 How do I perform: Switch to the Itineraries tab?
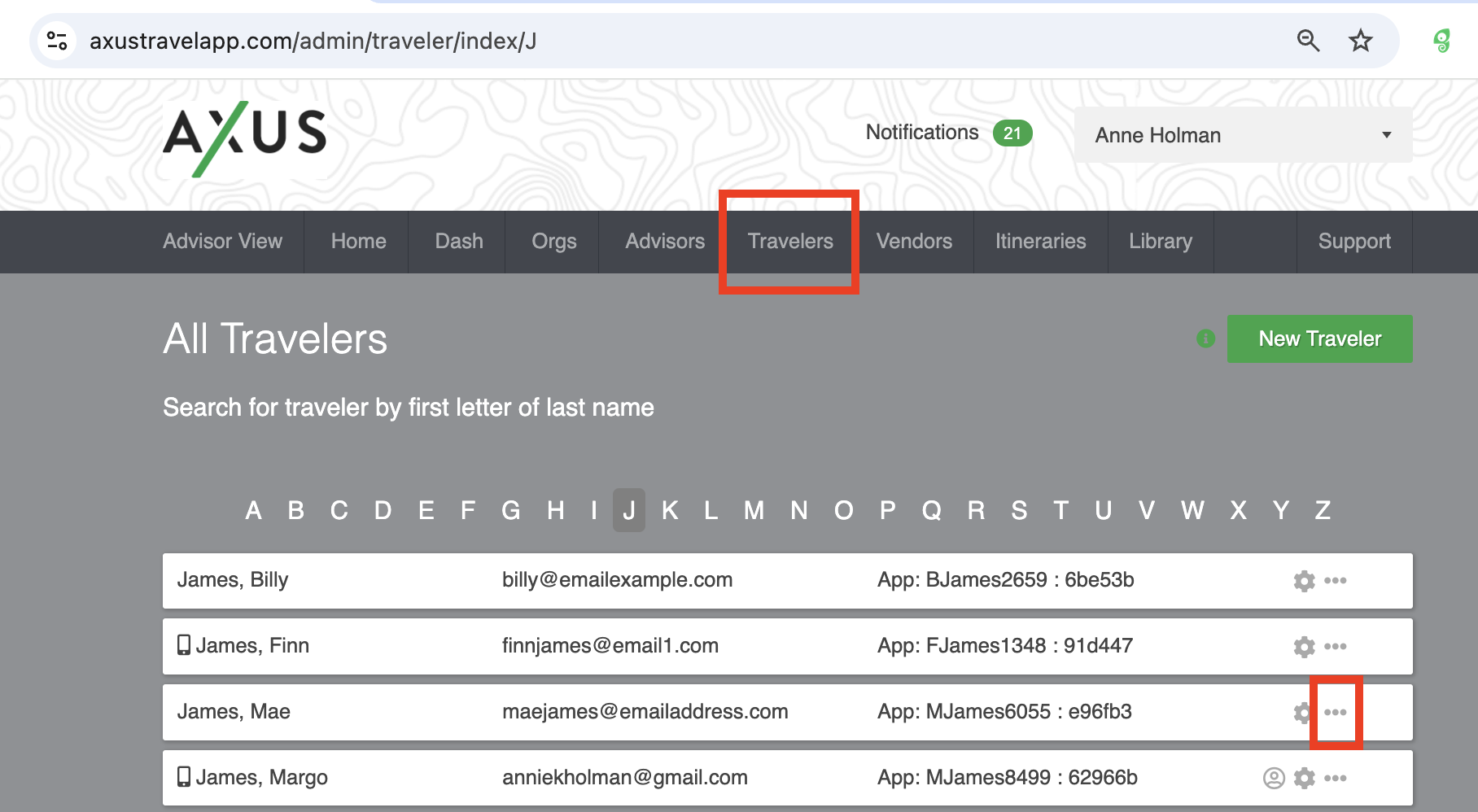point(1040,242)
